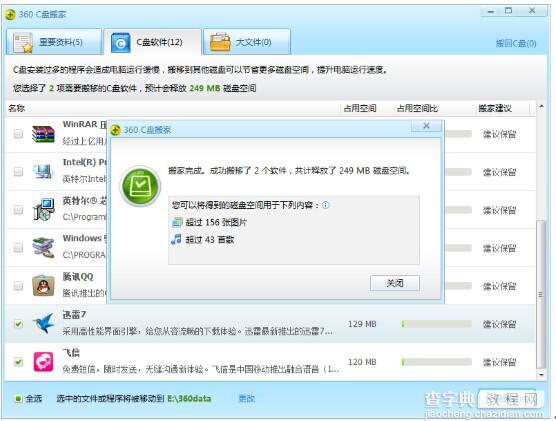The height and width of the screenshot is (421, 556).
Task: Click the 英特尔® installer icon
Action: click(x=43, y=210)
